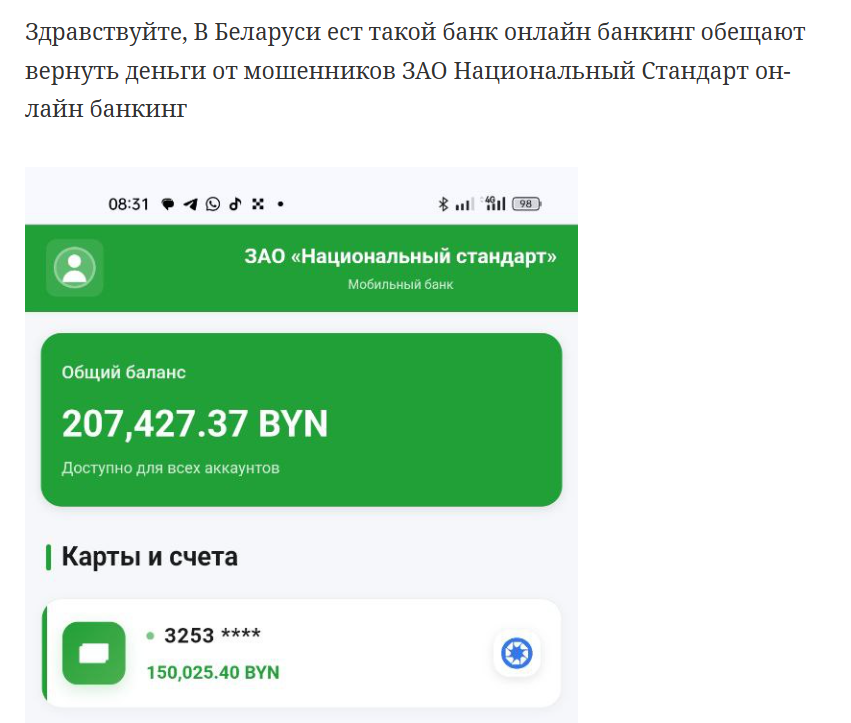The image size is (851, 723).
Task: Click the «Национальный стандарт» bank title
Action: click(400, 257)
